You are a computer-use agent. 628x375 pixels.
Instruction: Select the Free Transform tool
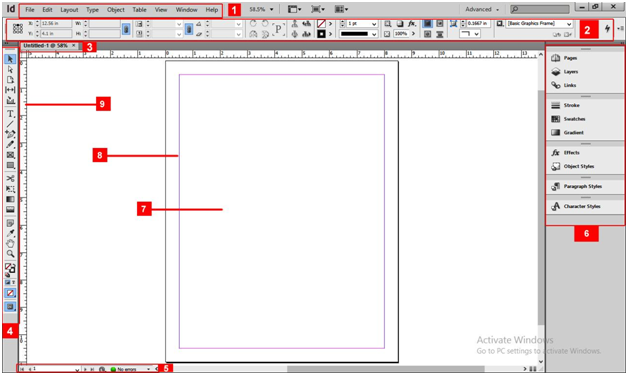(10, 189)
